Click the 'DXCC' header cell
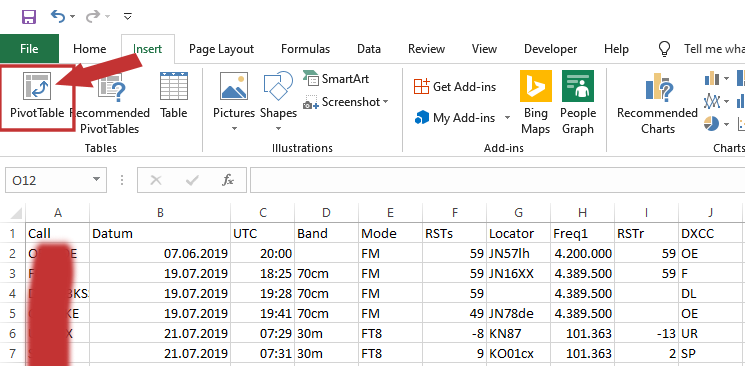This screenshot has width=745, height=366. click(x=711, y=233)
